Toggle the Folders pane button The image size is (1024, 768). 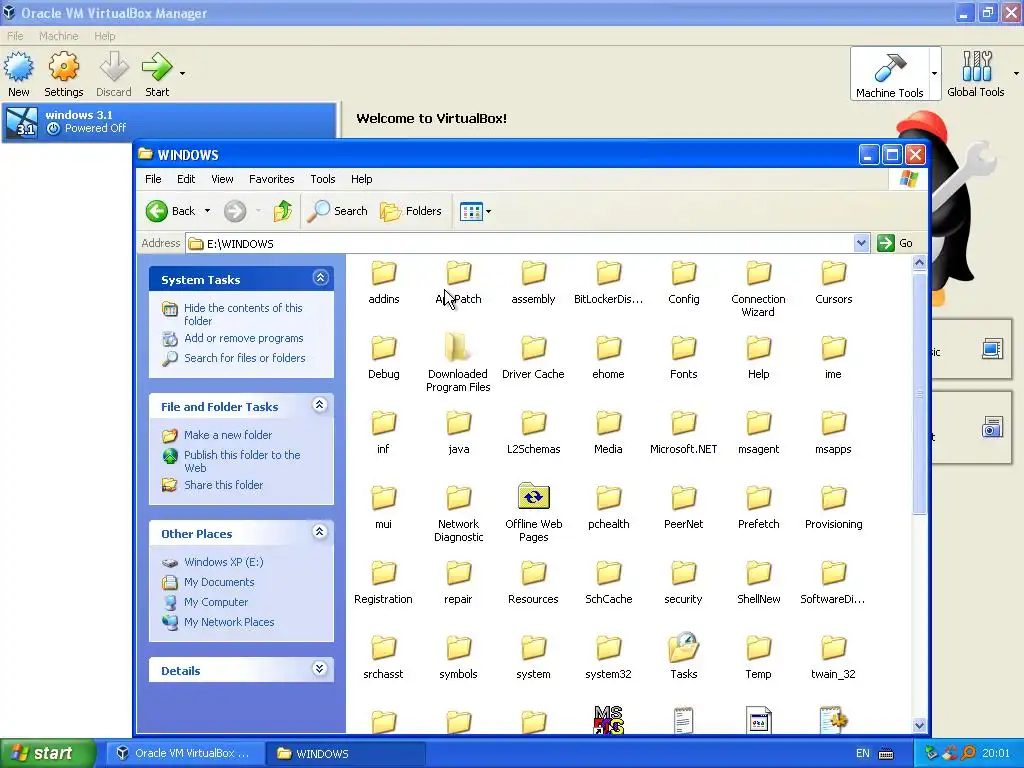point(411,211)
